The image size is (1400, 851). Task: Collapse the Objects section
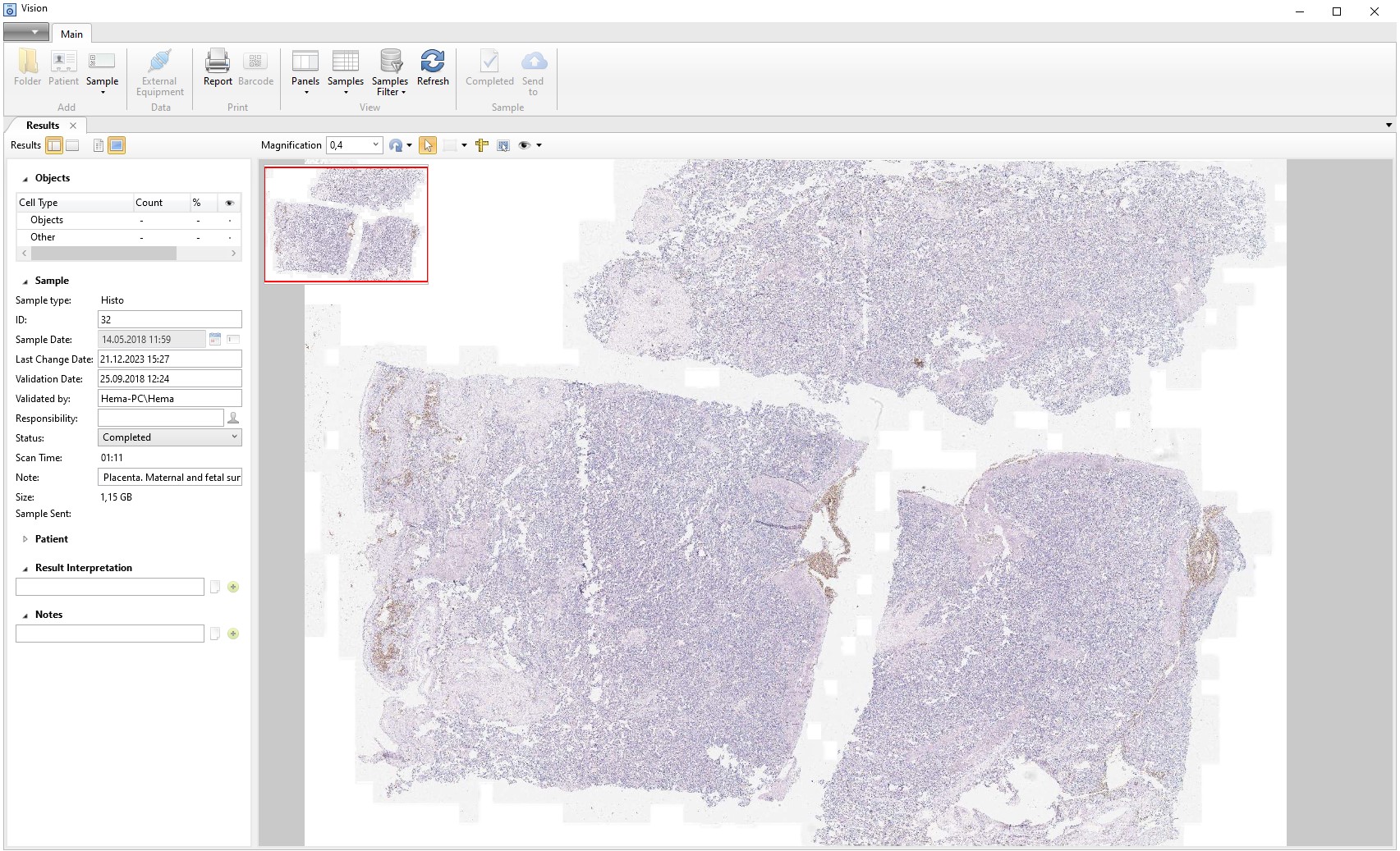pyautogui.click(x=25, y=179)
